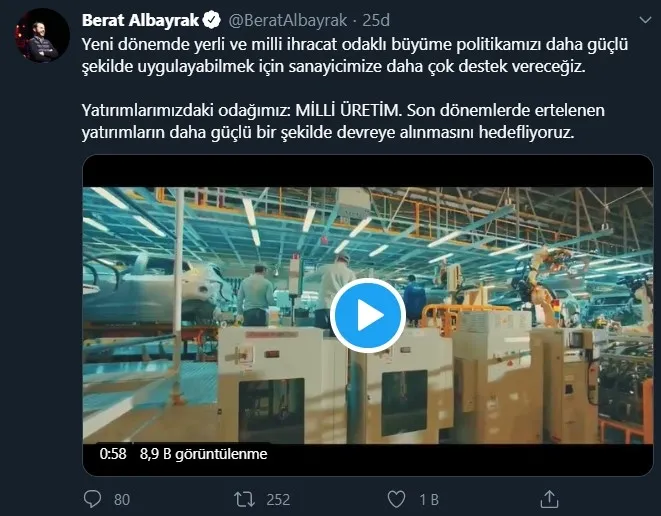Click the blue verified badge
The height and width of the screenshot is (516, 661).
212,20
